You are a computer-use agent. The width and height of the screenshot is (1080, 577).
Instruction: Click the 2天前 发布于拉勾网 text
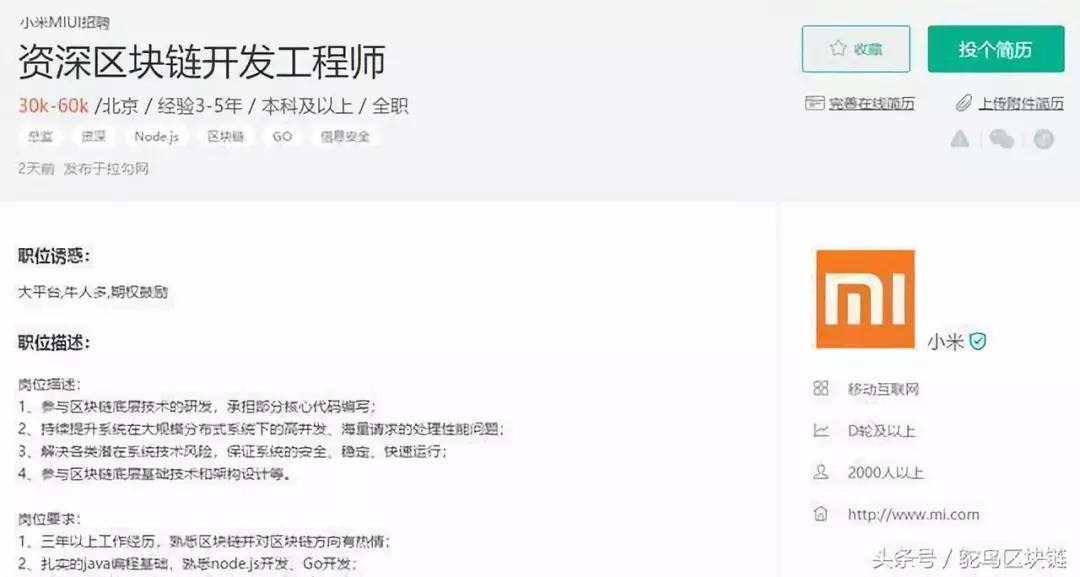pyautogui.click(x=83, y=169)
